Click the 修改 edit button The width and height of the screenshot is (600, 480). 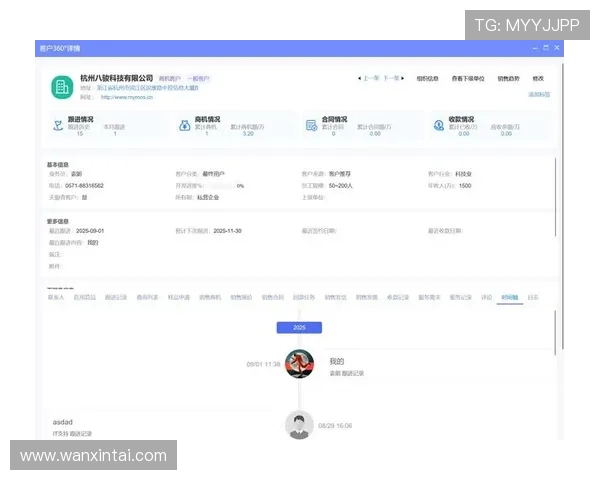pyautogui.click(x=538, y=78)
